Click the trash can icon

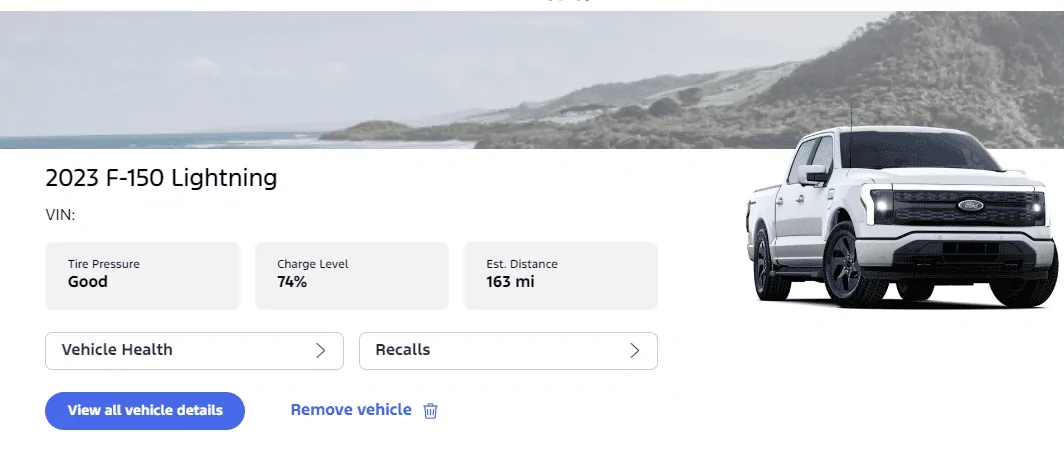tap(431, 411)
